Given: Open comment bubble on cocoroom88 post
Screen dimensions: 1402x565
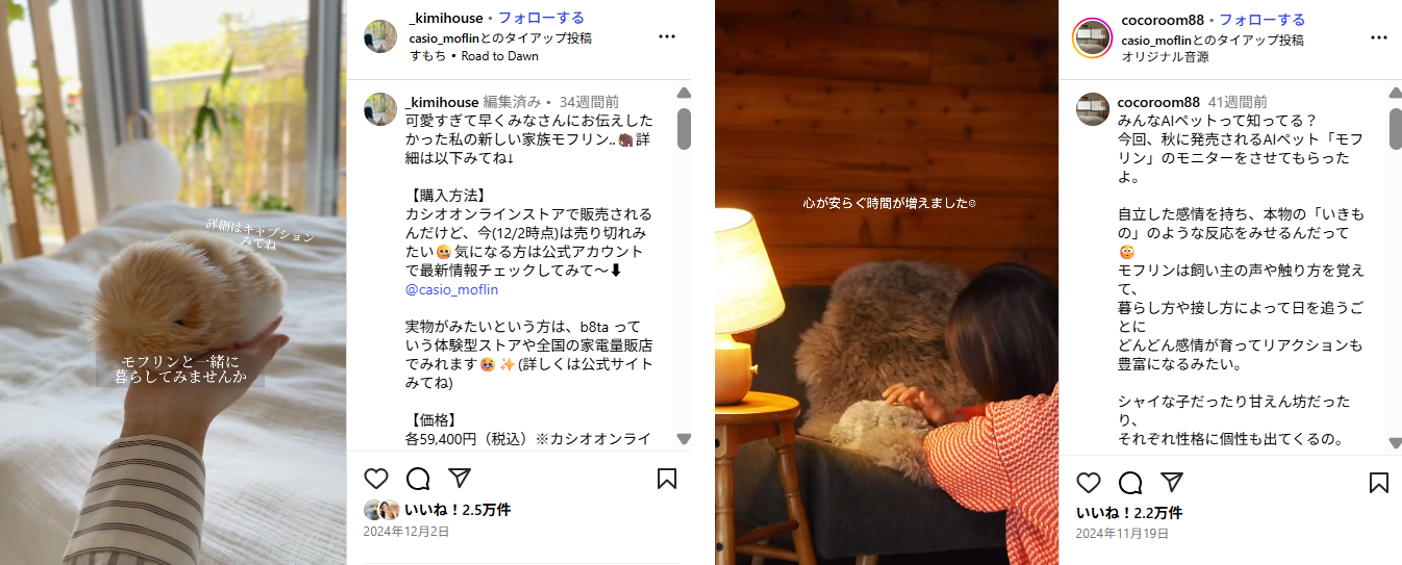Looking at the screenshot, I should [1130, 483].
